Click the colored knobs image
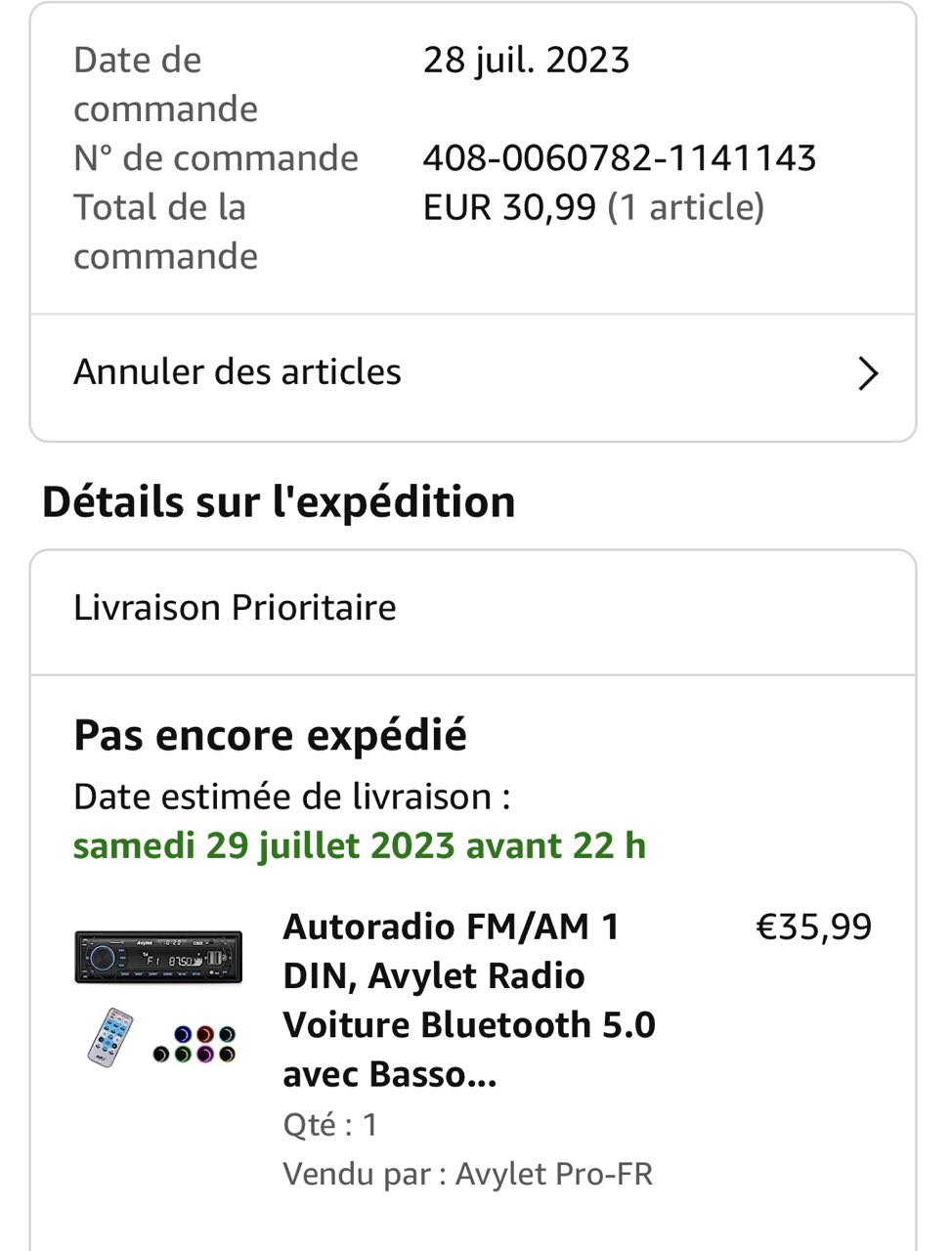 (x=195, y=1044)
